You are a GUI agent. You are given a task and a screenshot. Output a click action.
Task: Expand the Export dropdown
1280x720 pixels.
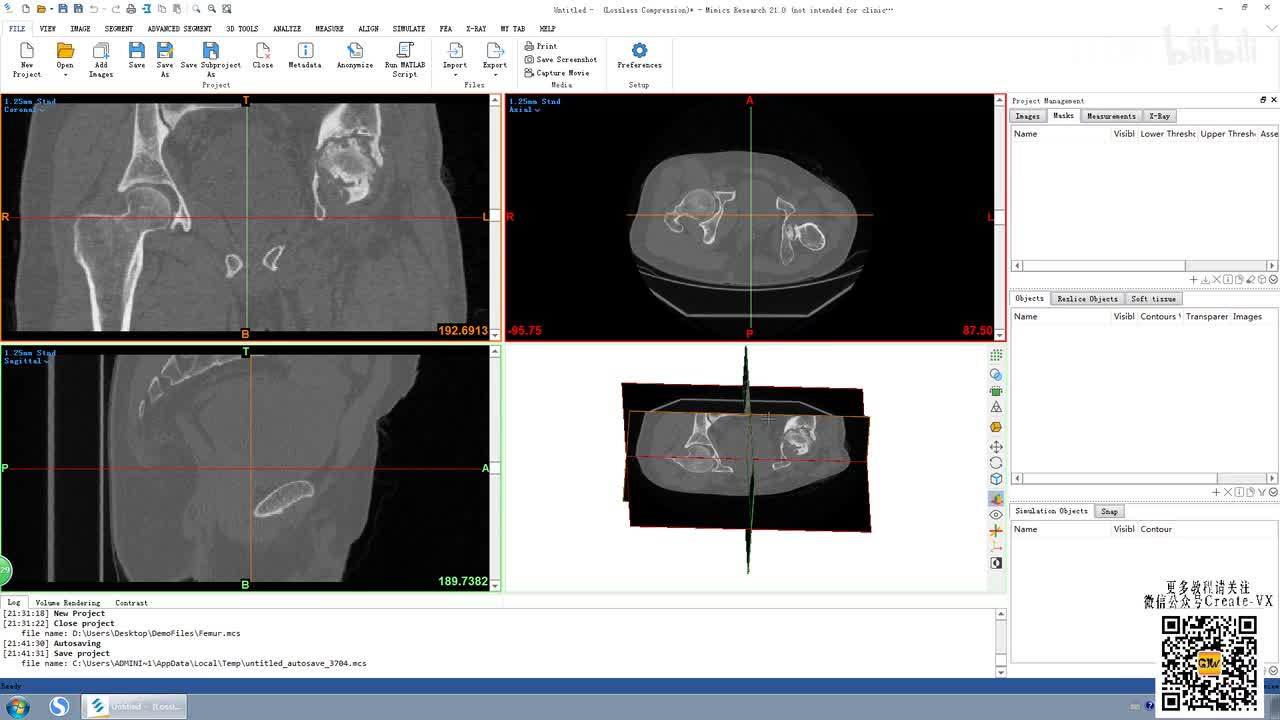(x=495, y=75)
